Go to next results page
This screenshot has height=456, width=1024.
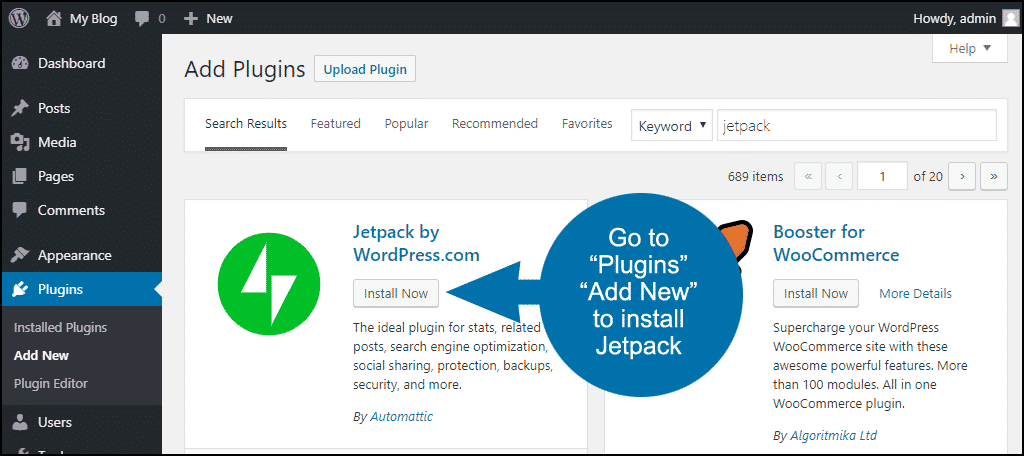click(962, 176)
